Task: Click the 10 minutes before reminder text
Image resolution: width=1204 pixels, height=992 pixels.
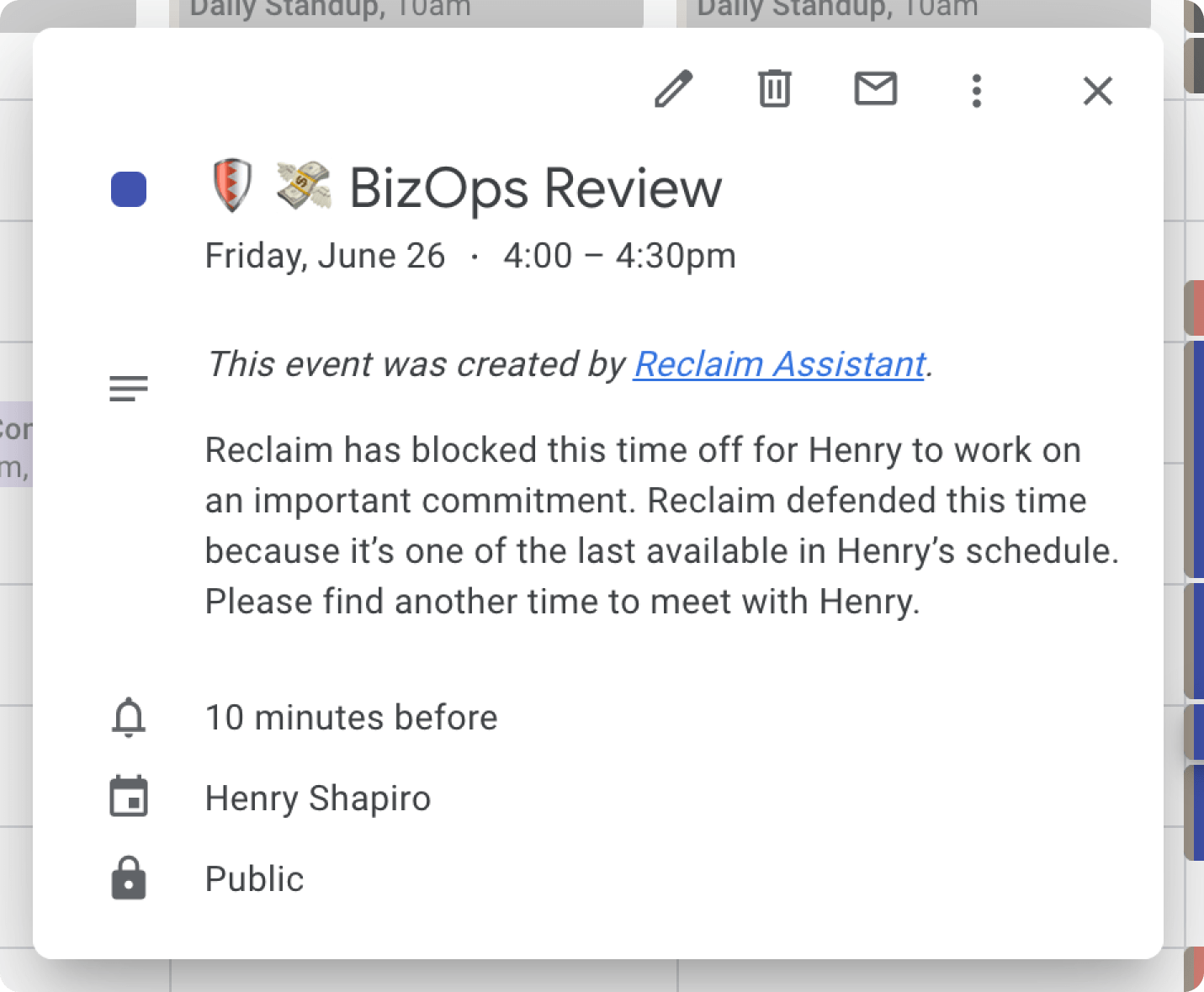Action: [x=352, y=718]
